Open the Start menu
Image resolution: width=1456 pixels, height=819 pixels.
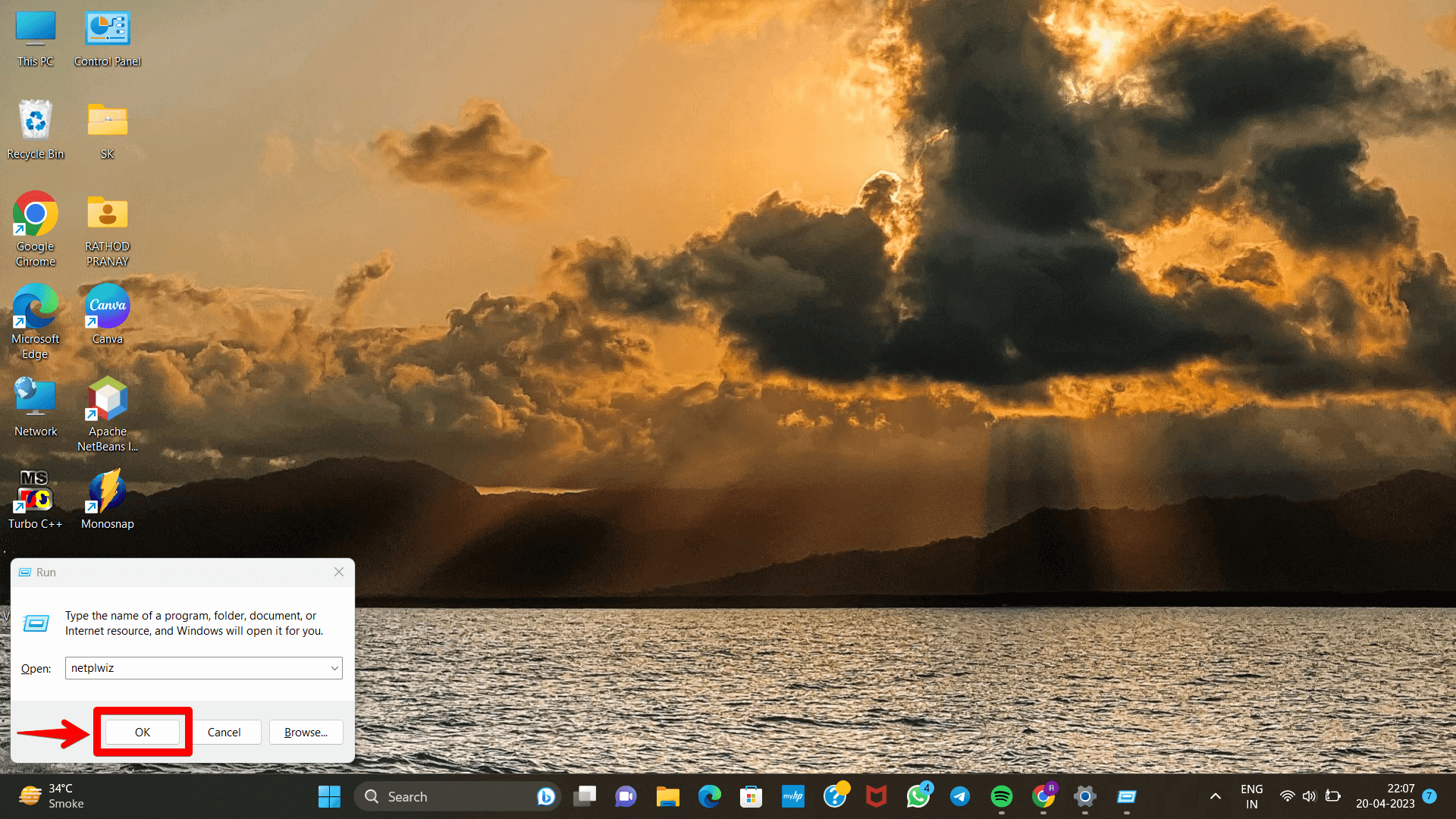point(328,796)
